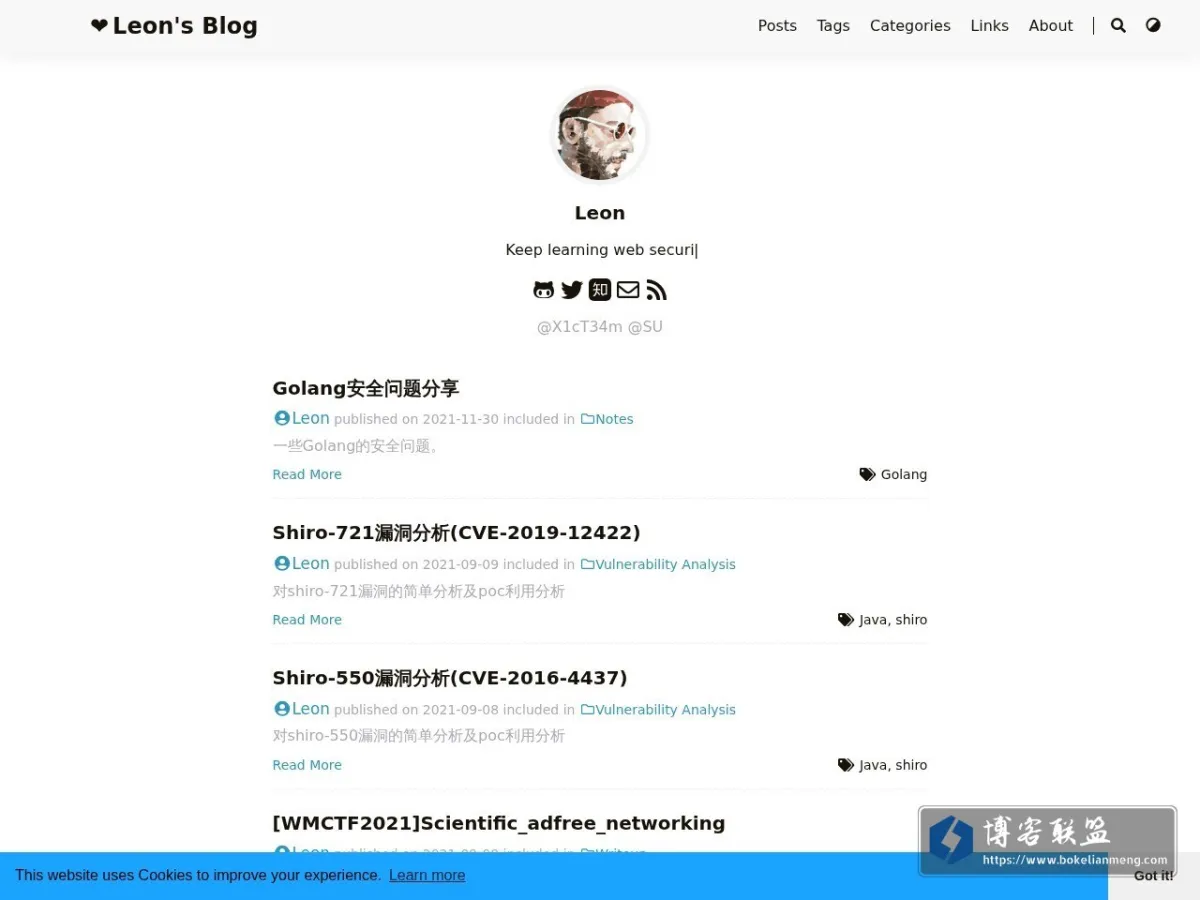Click the Leon avatar image
1200x900 pixels.
tap(600, 135)
